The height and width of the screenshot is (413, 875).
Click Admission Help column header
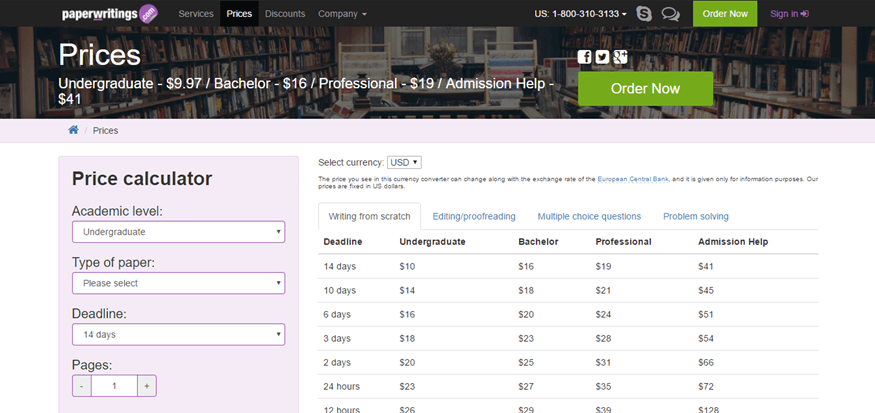[733, 242]
